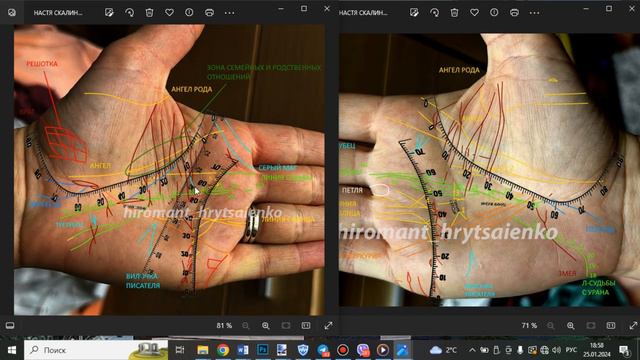Viewport: 640px width, 360px height.
Task: Open the See more menu in right window
Action: 534,13
